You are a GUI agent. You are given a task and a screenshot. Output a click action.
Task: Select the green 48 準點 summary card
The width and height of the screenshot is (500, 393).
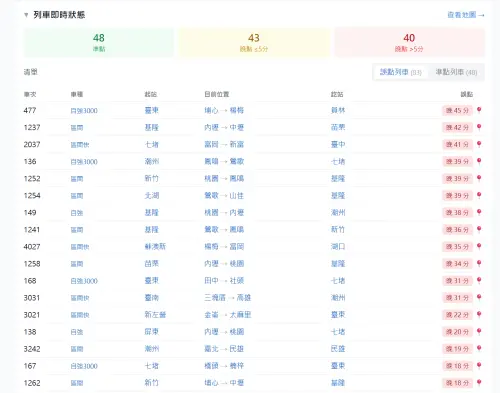coord(99,43)
